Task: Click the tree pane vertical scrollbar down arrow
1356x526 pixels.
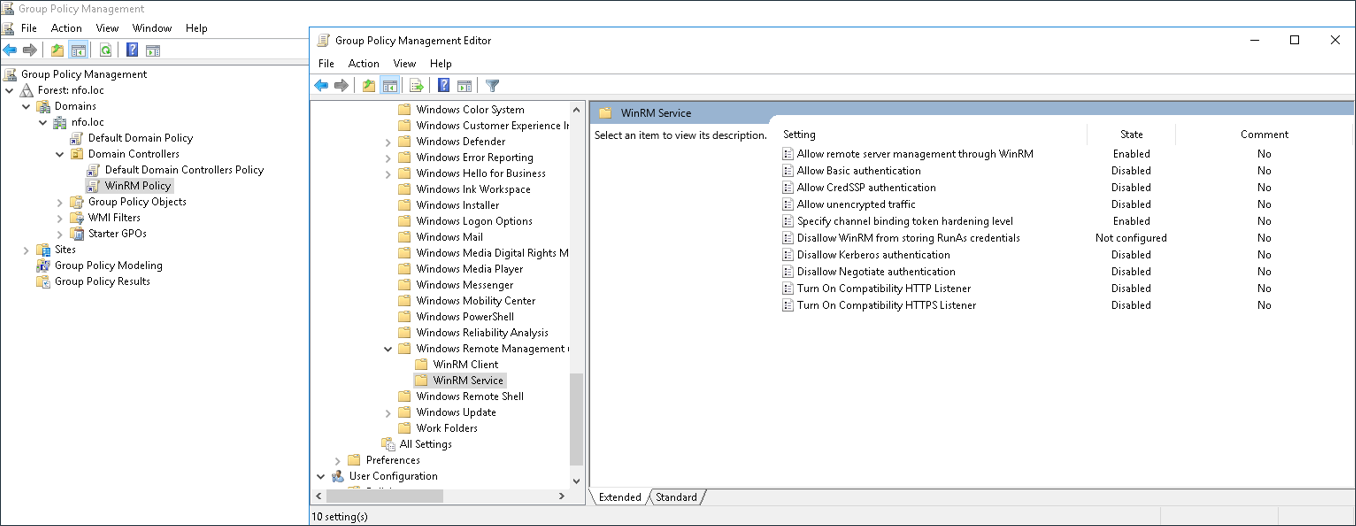Action: (576, 481)
